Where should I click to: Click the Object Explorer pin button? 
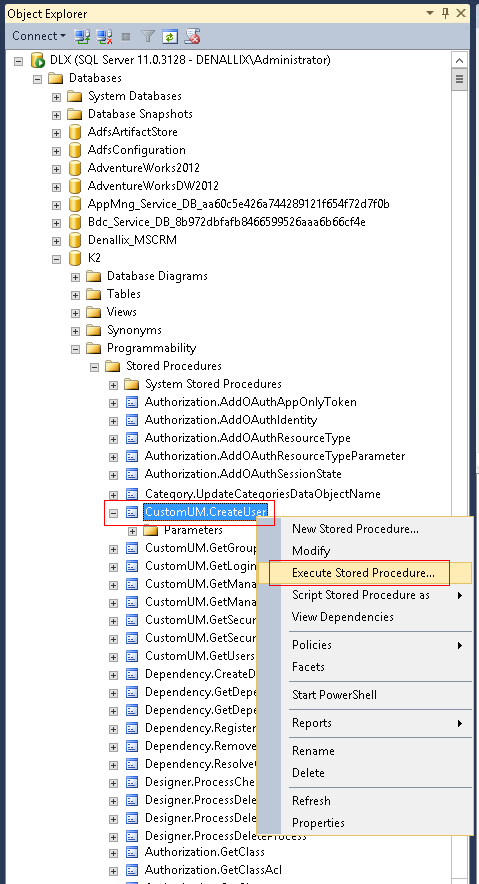(446, 13)
